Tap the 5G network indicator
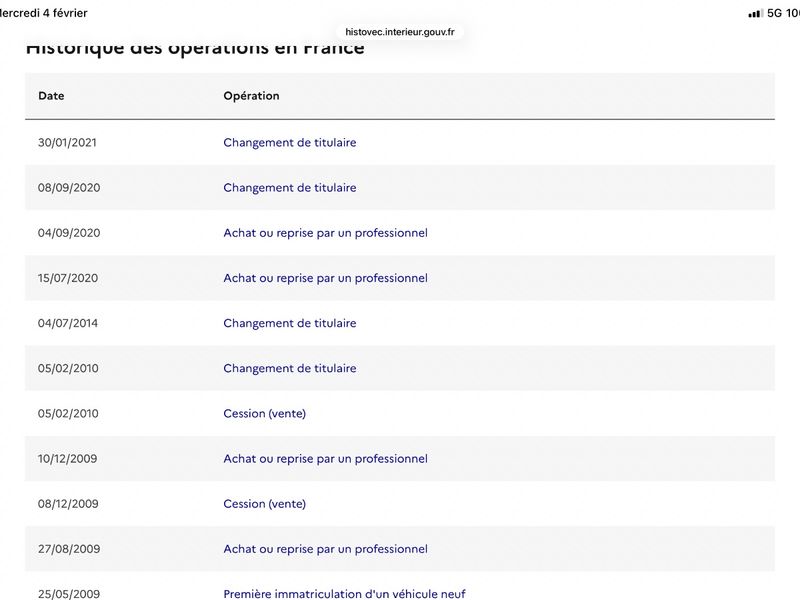This screenshot has width=800, height=600. click(x=774, y=13)
